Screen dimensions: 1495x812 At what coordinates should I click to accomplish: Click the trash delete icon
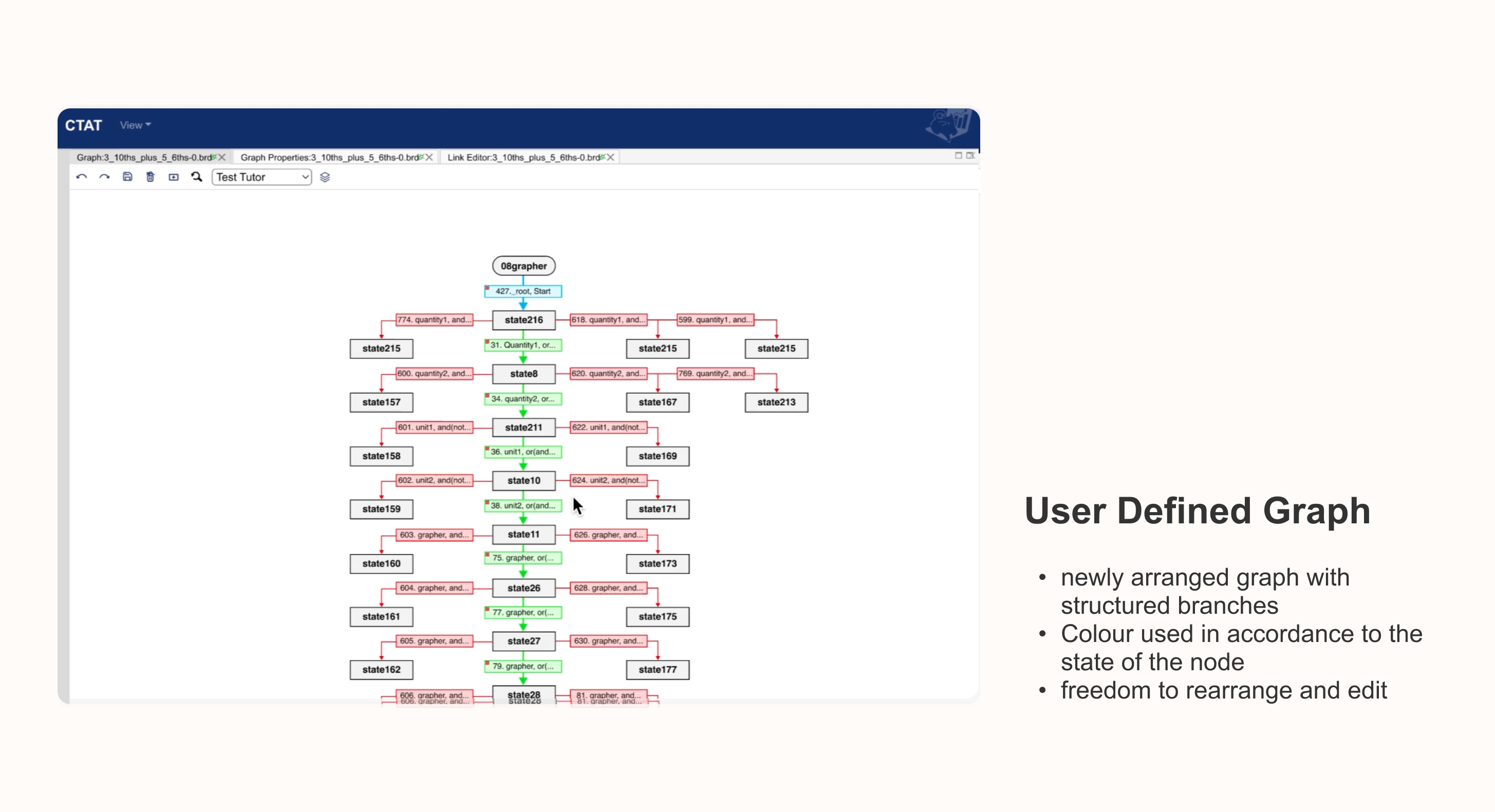point(151,177)
